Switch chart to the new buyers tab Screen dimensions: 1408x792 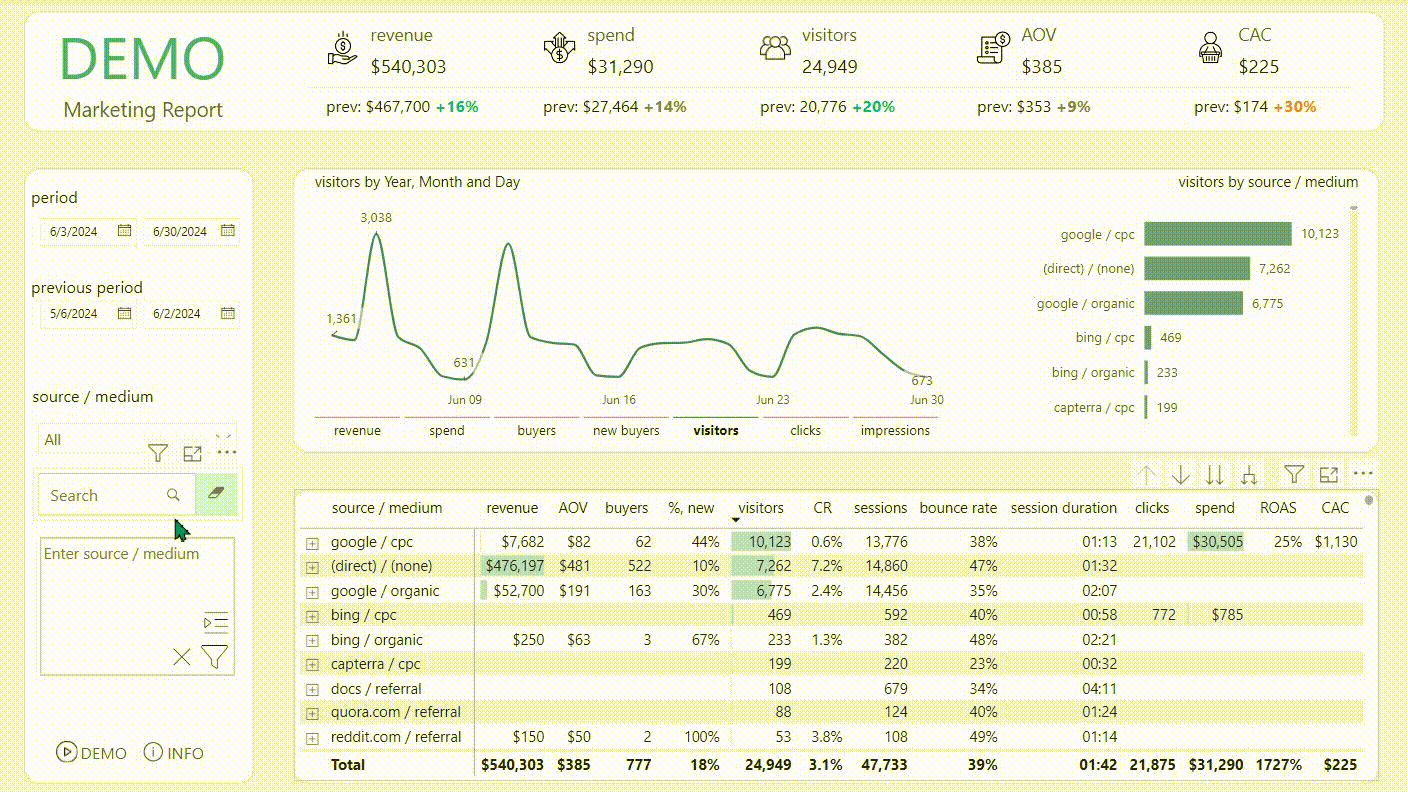(626, 430)
